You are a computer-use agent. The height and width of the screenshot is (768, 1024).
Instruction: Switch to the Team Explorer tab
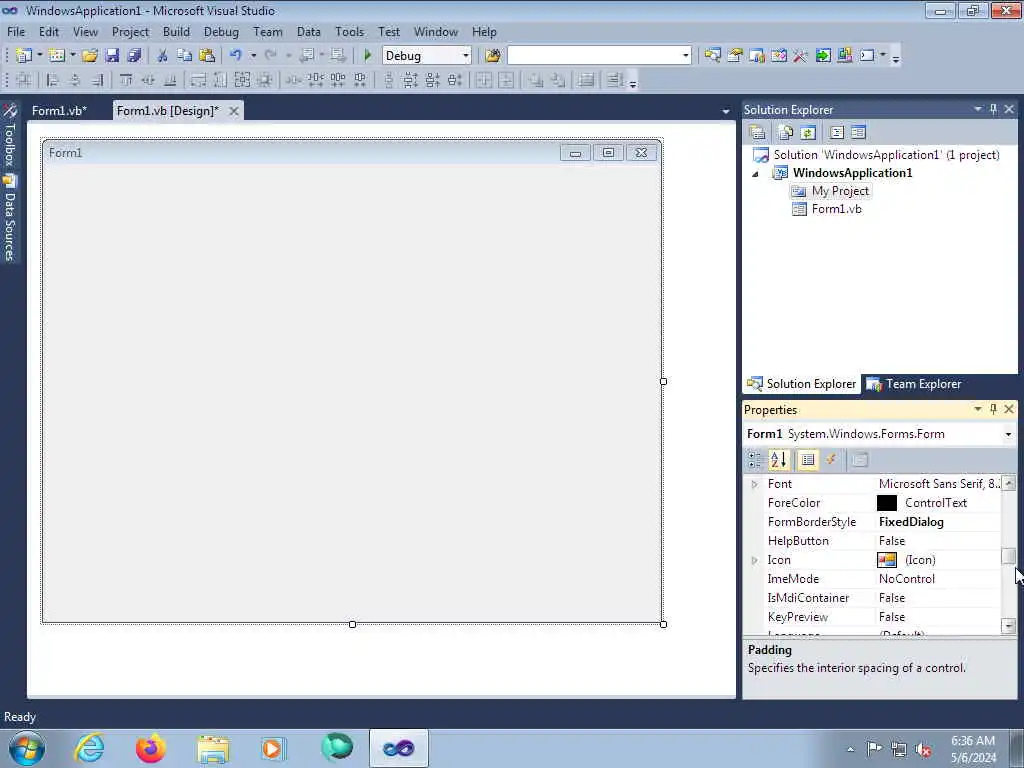[x=915, y=384]
